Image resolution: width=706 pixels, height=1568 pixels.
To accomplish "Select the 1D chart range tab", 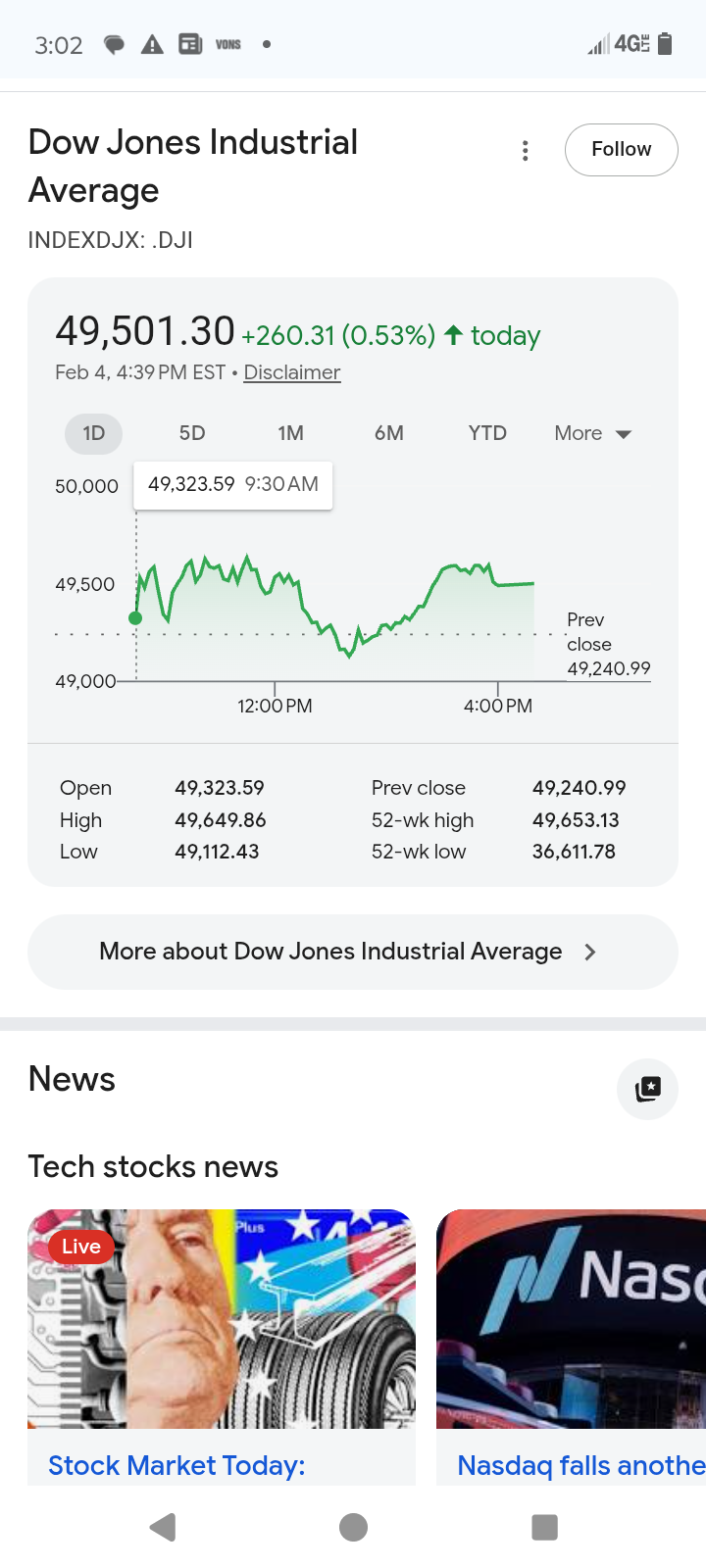I will [94, 434].
